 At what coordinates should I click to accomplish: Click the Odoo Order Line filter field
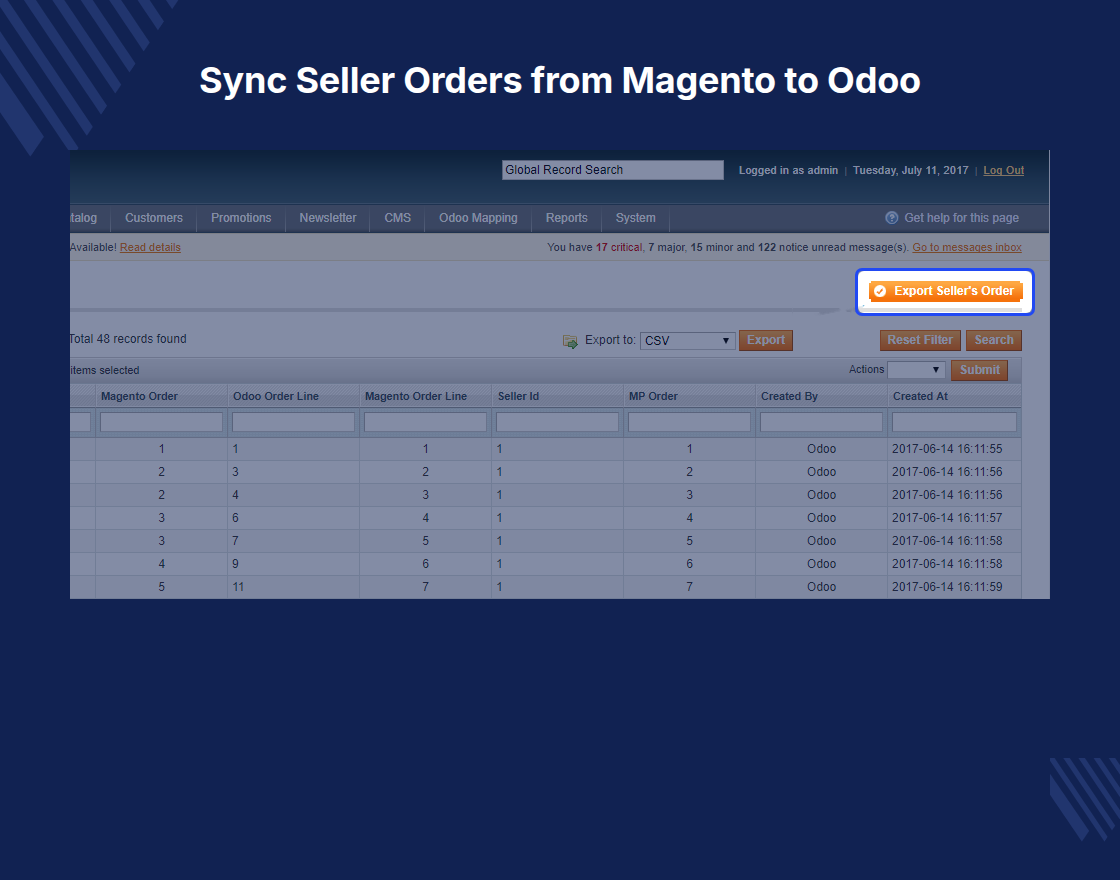pos(294,422)
